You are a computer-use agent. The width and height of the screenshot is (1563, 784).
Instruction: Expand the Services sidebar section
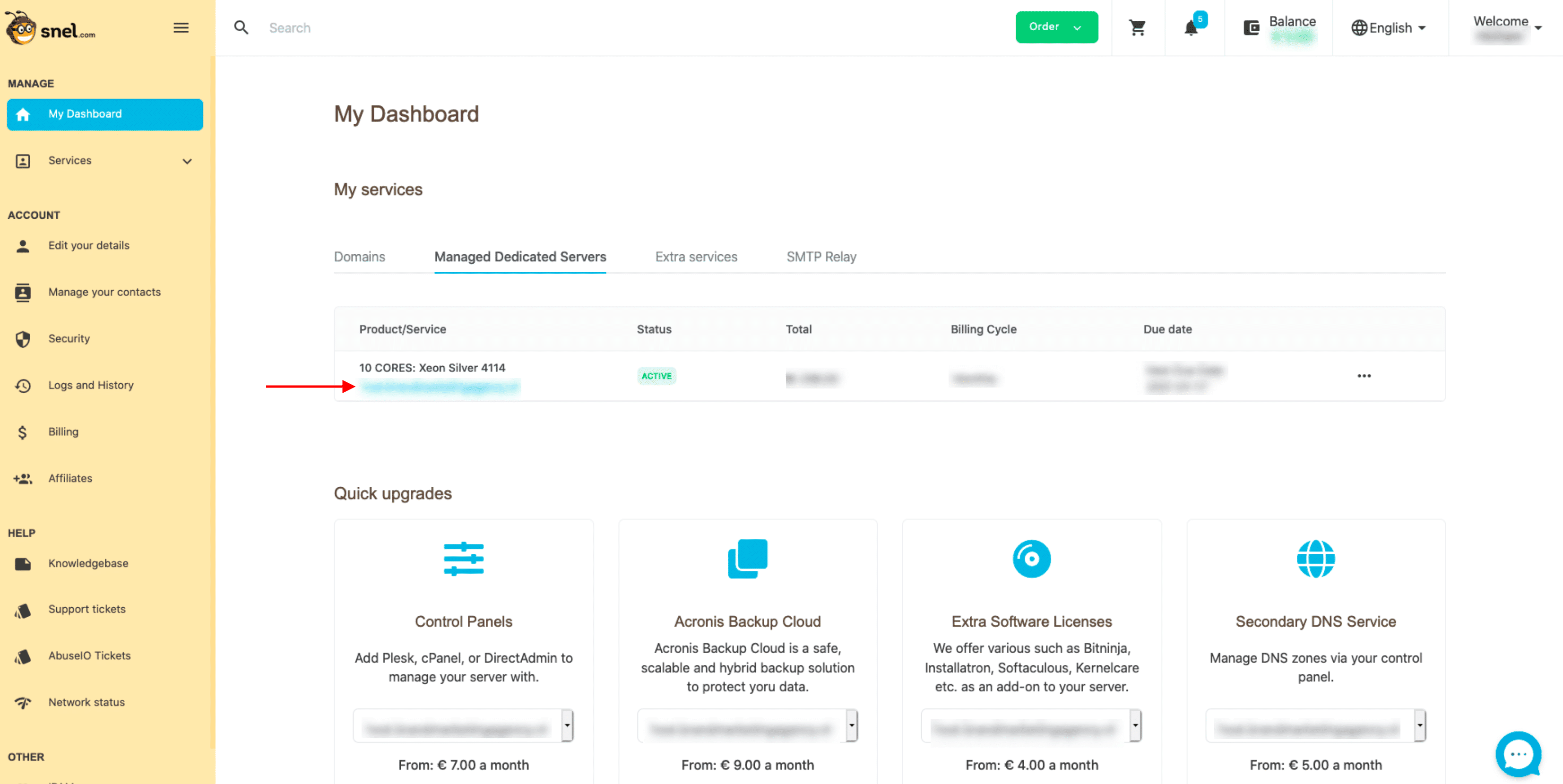(x=105, y=161)
